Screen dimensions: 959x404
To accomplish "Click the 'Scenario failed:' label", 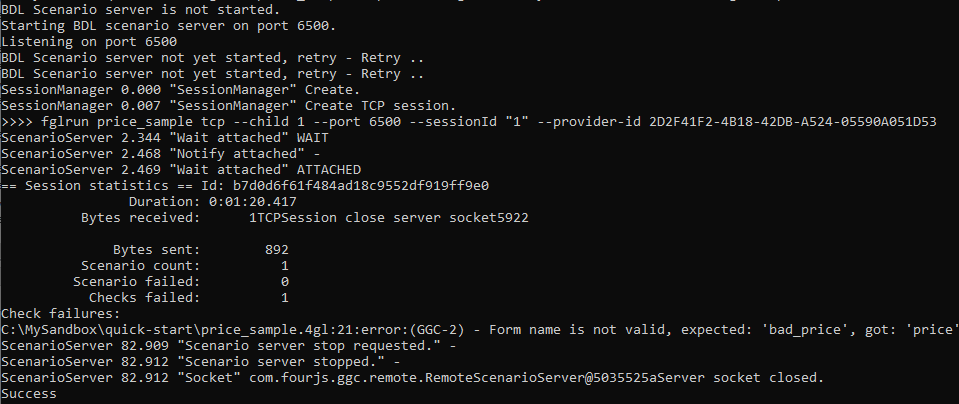I will coord(136,281).
